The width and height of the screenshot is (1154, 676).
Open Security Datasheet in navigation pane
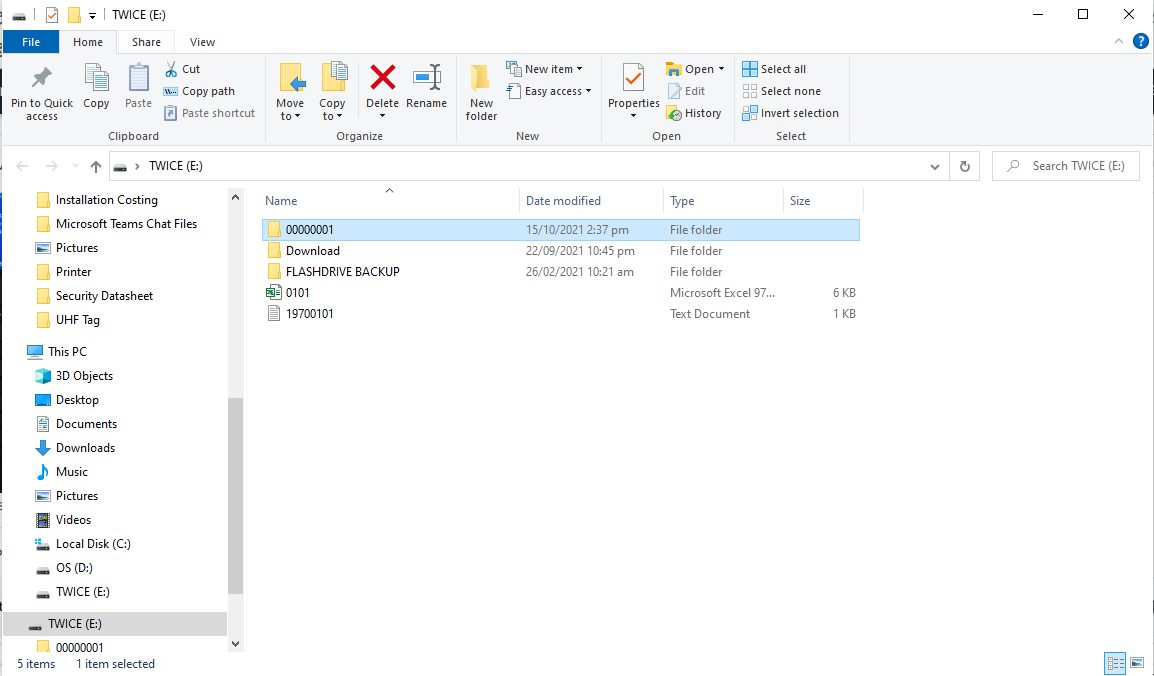pyautogui.click(x=105, y=296)
